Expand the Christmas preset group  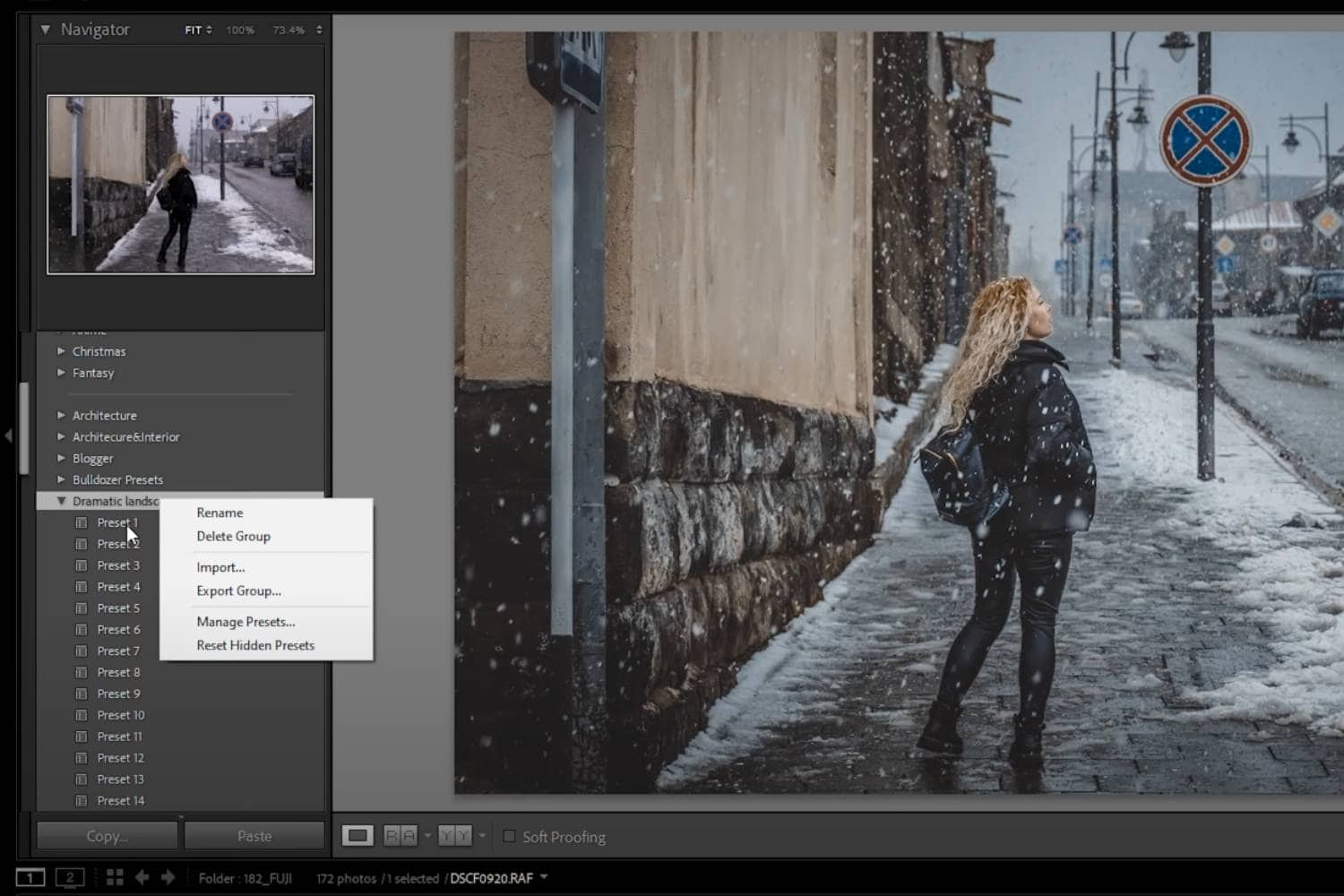[61, 351]
